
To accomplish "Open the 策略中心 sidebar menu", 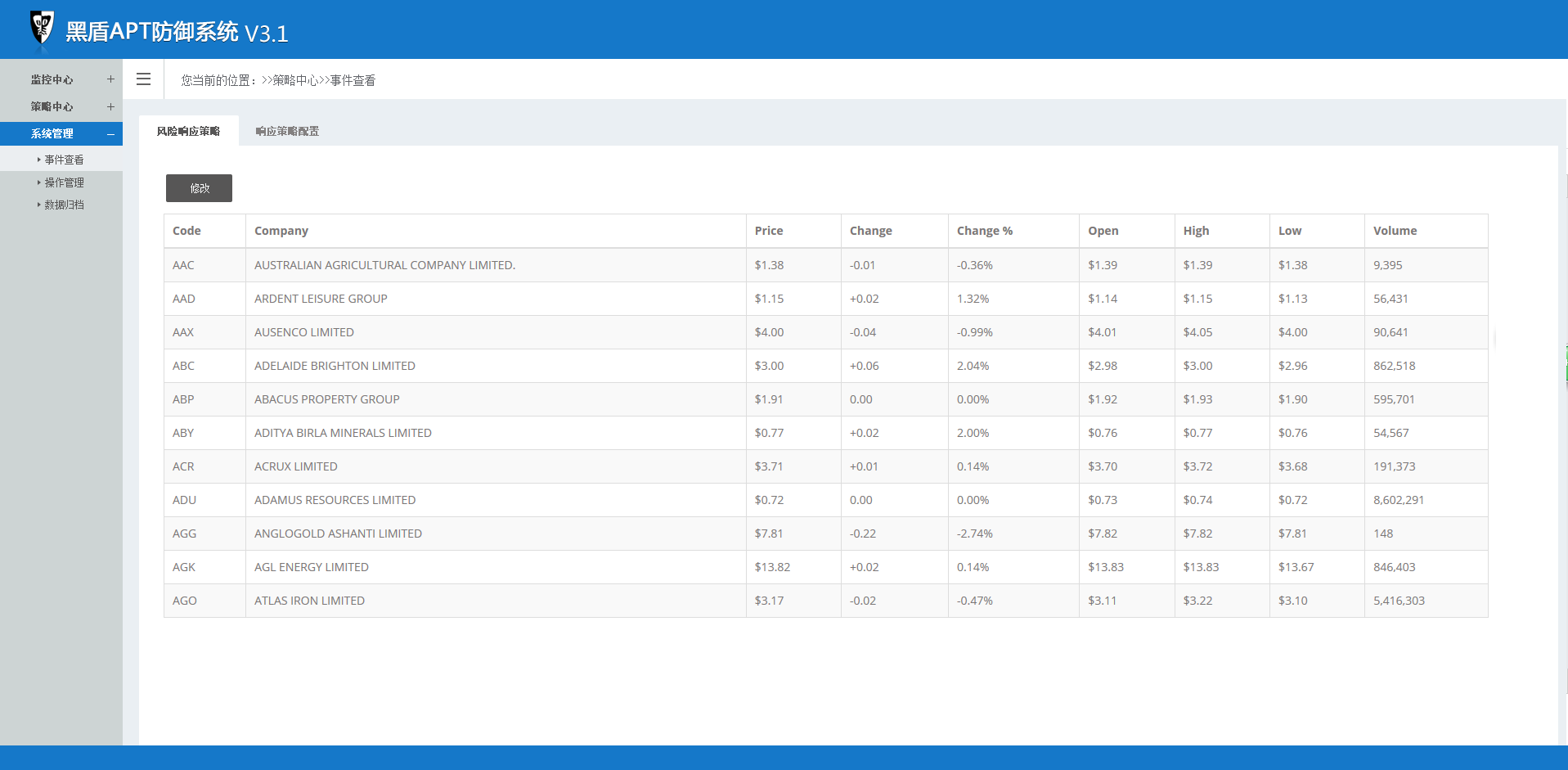I will (x=52, y=106).
